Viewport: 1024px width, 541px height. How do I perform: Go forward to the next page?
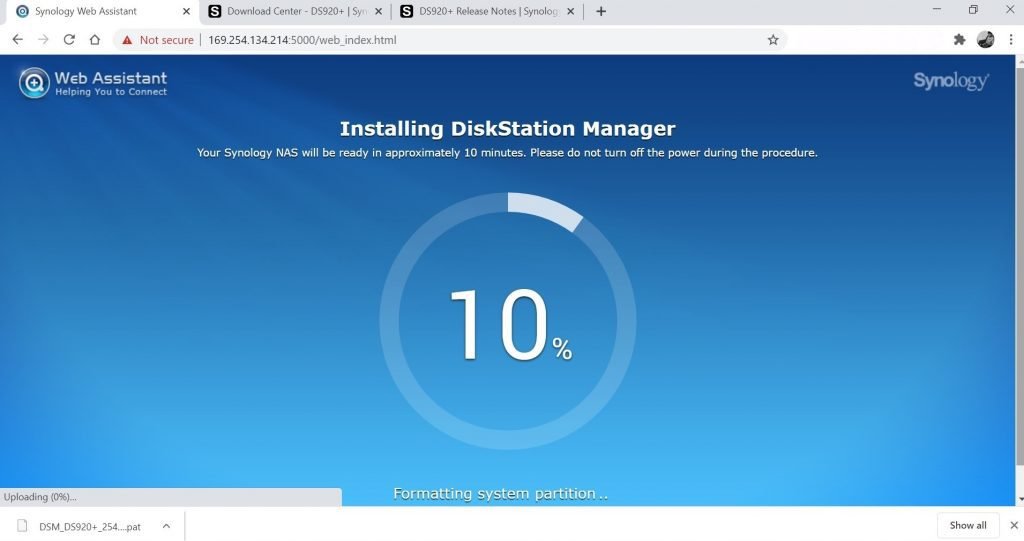43,40
